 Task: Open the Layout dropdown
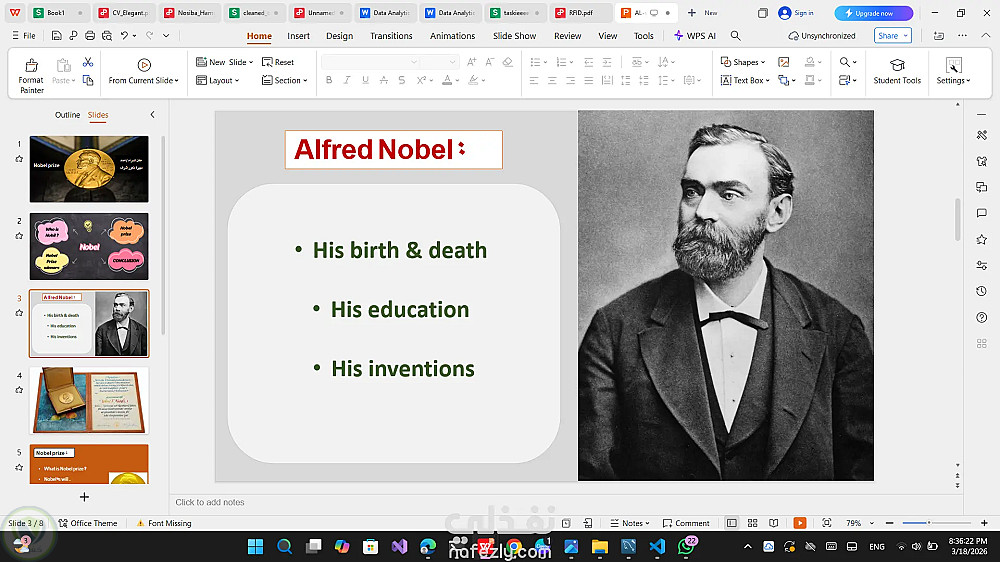(217, 80)
